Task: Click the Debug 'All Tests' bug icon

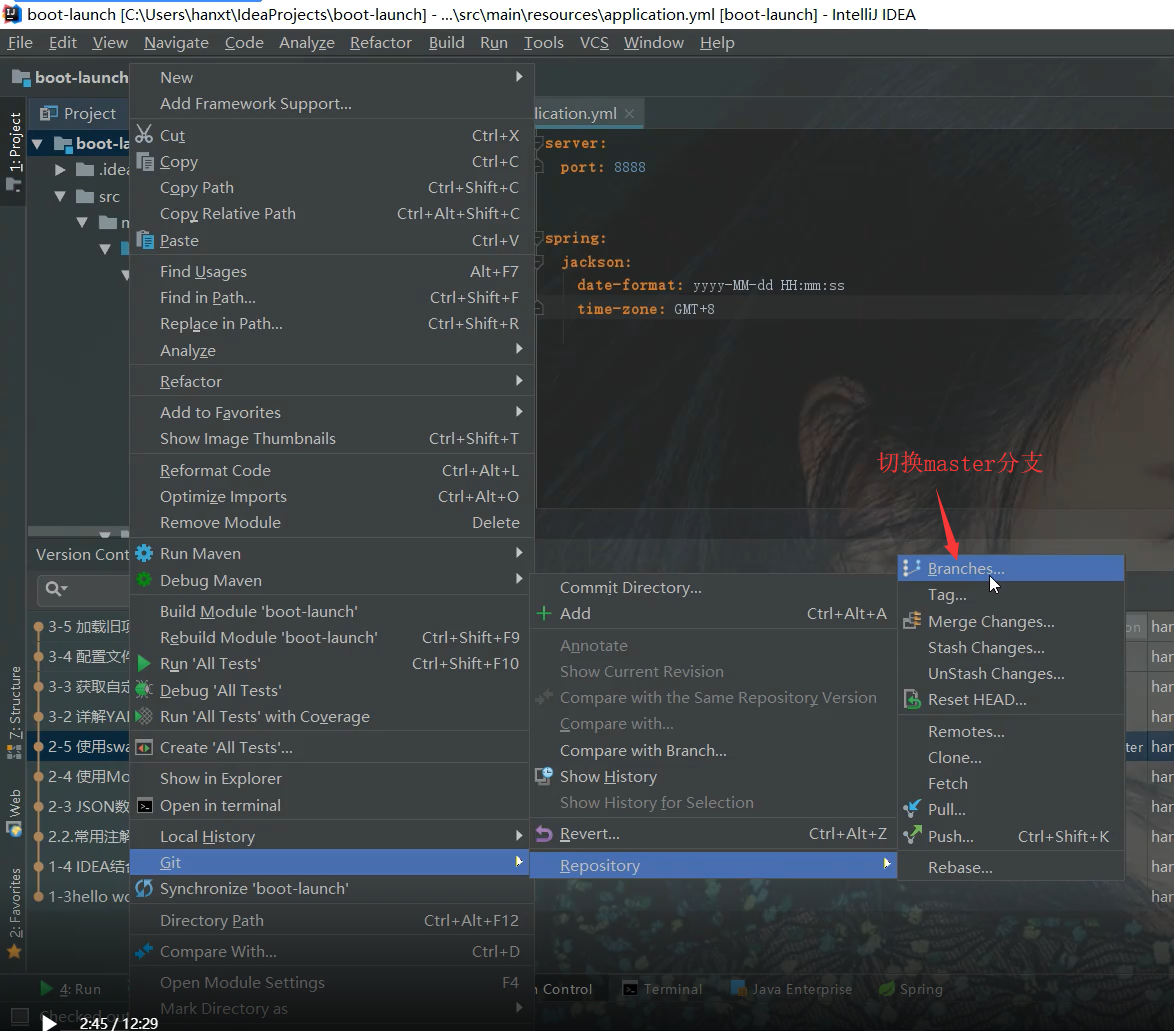Action: (x=144, y=690)
